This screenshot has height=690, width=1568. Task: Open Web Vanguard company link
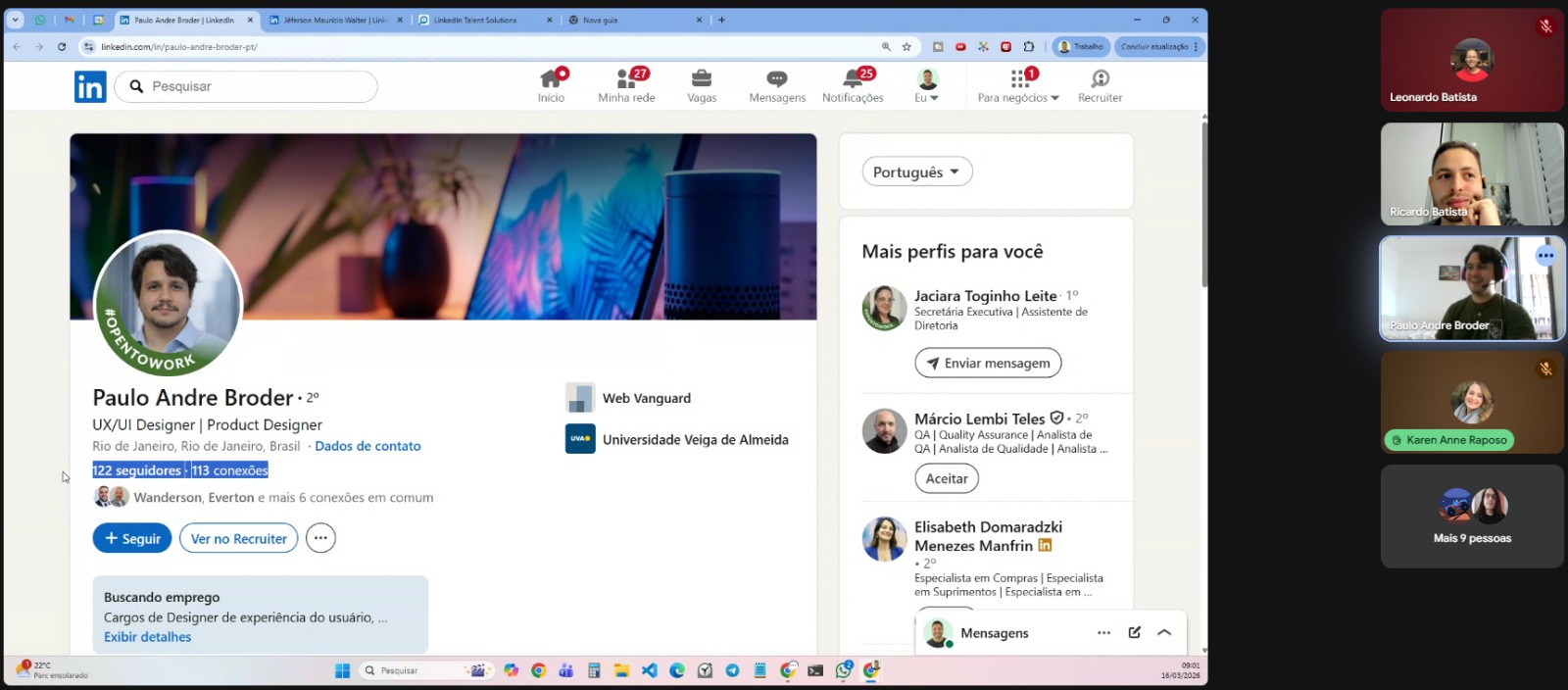(628, 398)
